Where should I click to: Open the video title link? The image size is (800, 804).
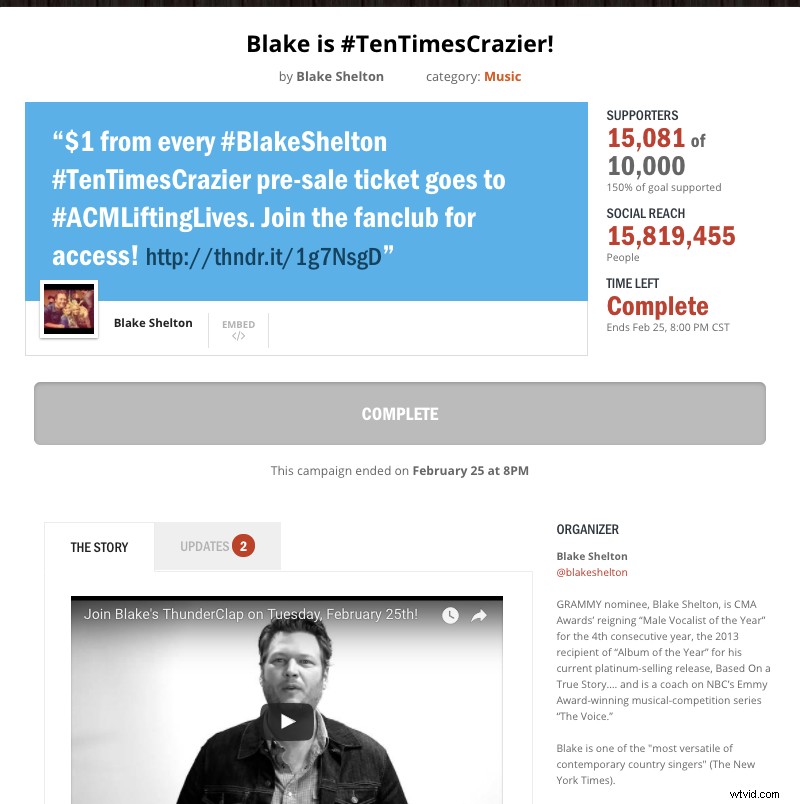(250, 614)
